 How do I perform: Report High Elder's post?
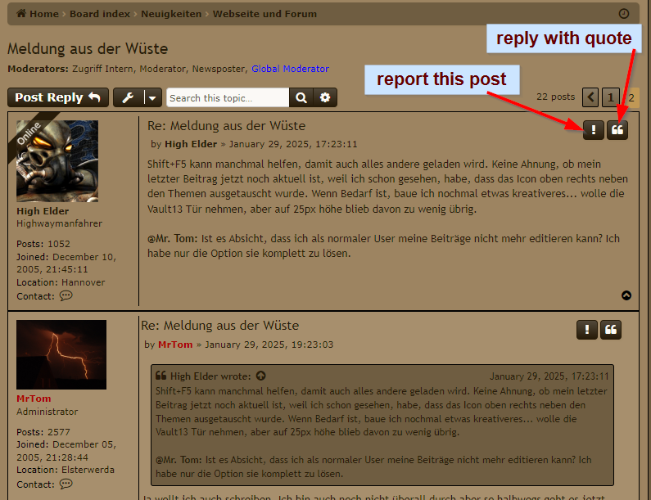point(592,130)
